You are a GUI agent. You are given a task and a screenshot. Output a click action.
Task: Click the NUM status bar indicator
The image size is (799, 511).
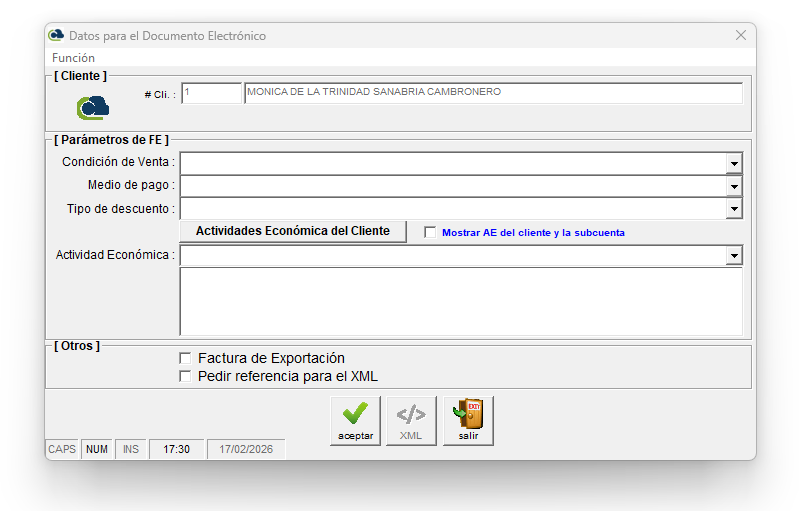coord(97,450)
